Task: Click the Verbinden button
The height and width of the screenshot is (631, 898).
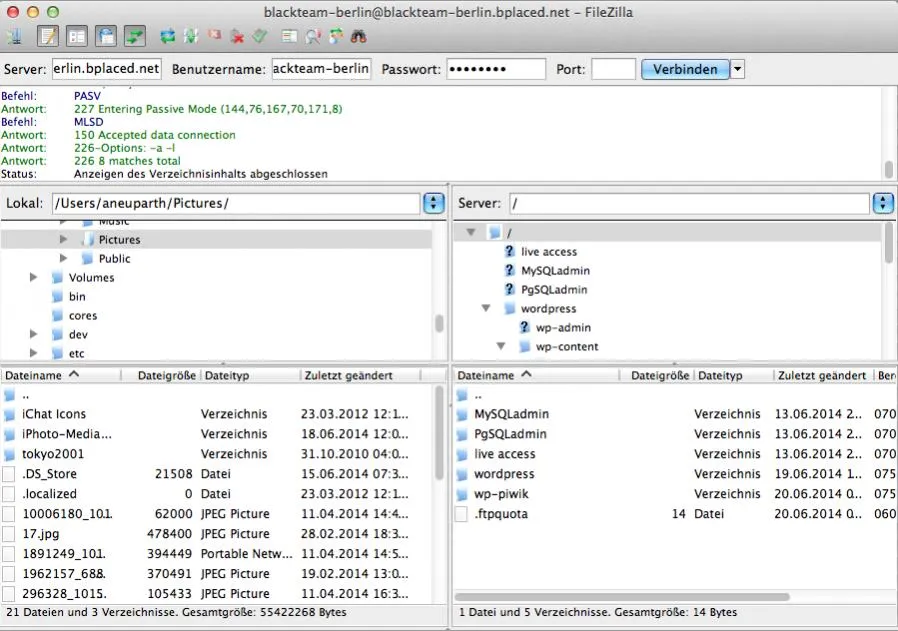Action: pos(686,69)
